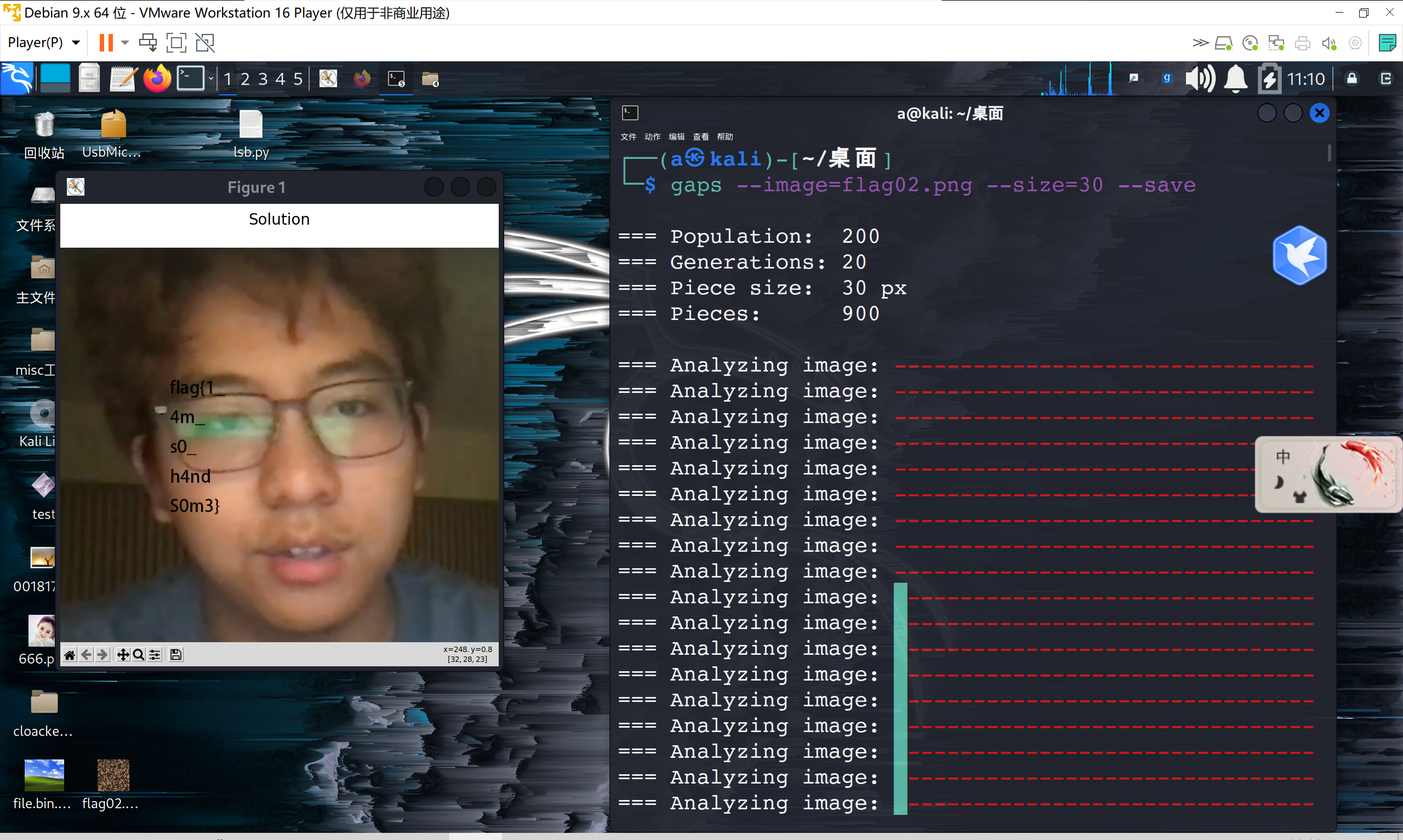Toggle the Zoom to rectangle tool
The height and width of the screenshot is (840, 1403).
[x=138, y=655]
